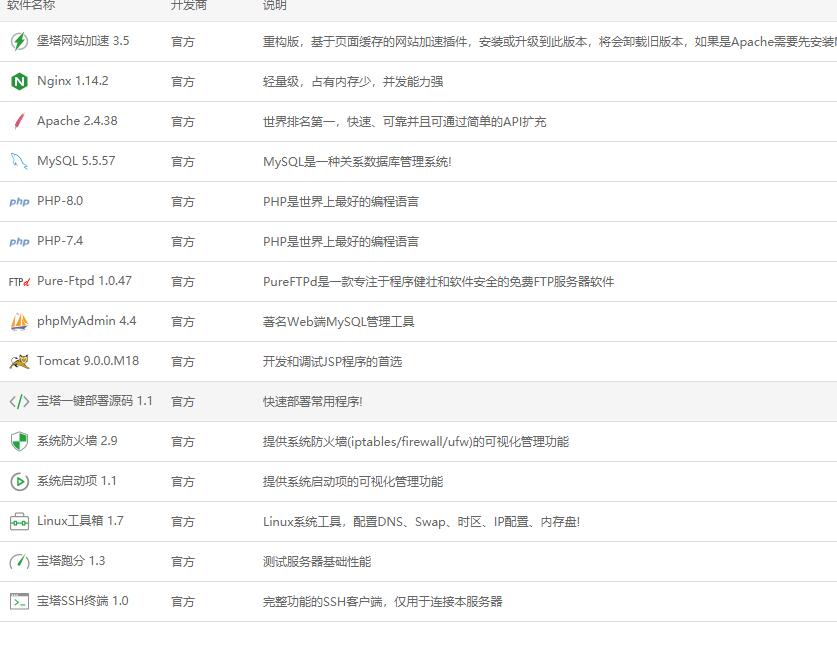Select Tomcat 9.0.0.M18 software name
The image size is (837, 655).
[88, 361]
